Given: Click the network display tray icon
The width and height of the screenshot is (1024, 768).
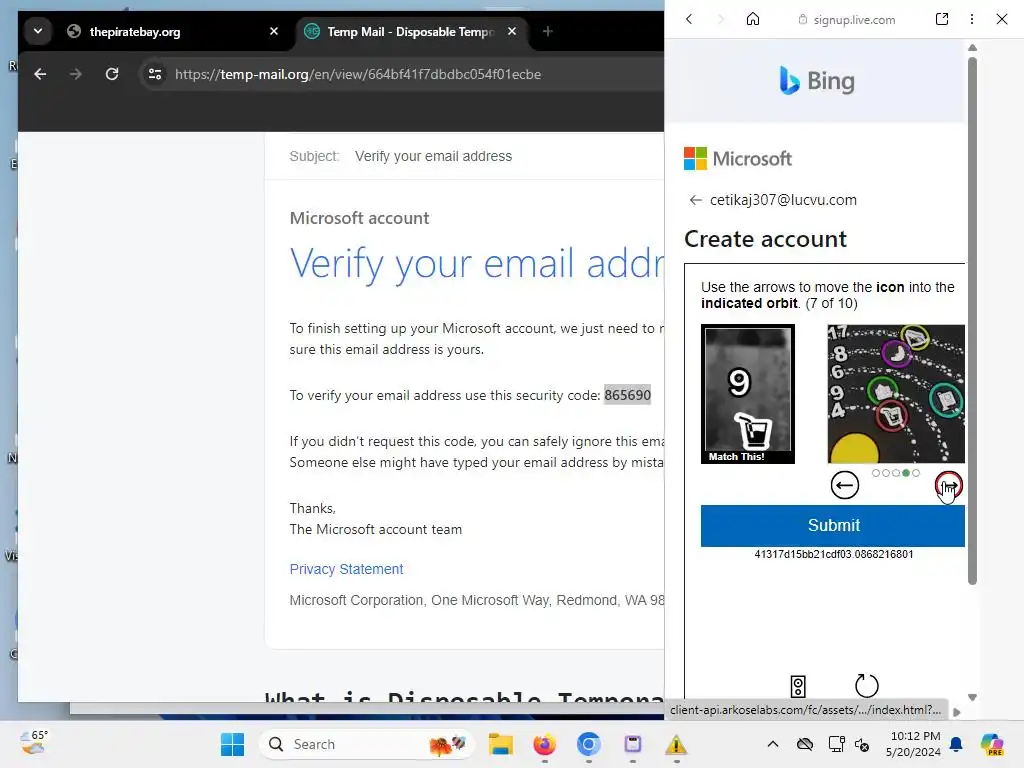Looking at the screenshot, I should pos(836,744).
